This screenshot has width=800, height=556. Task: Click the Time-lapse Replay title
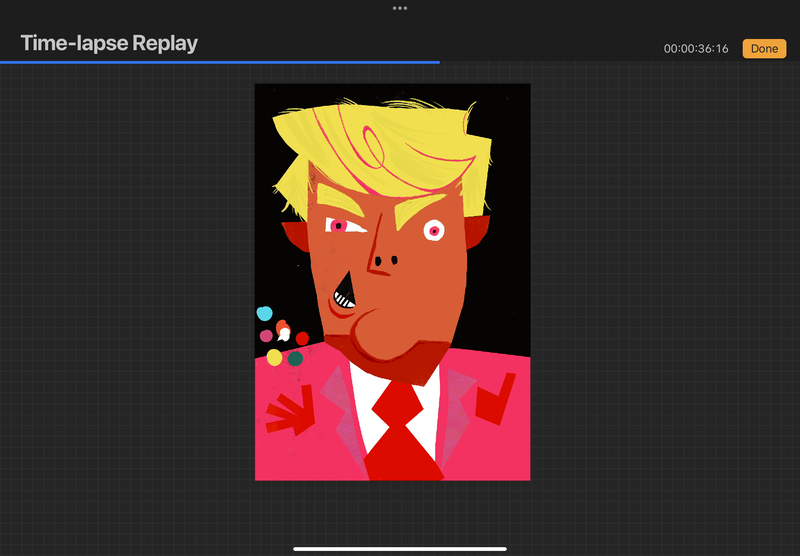109,43
